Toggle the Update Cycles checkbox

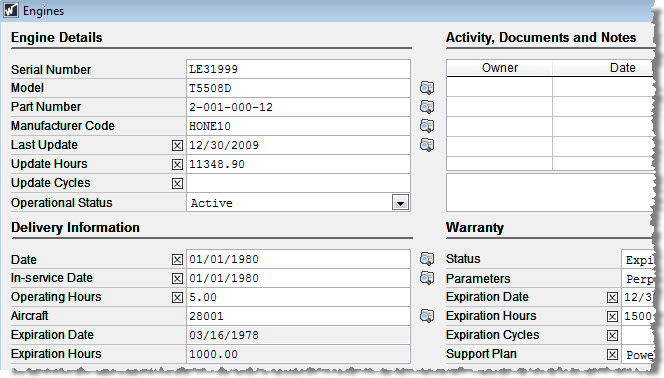tap(177, 183)
